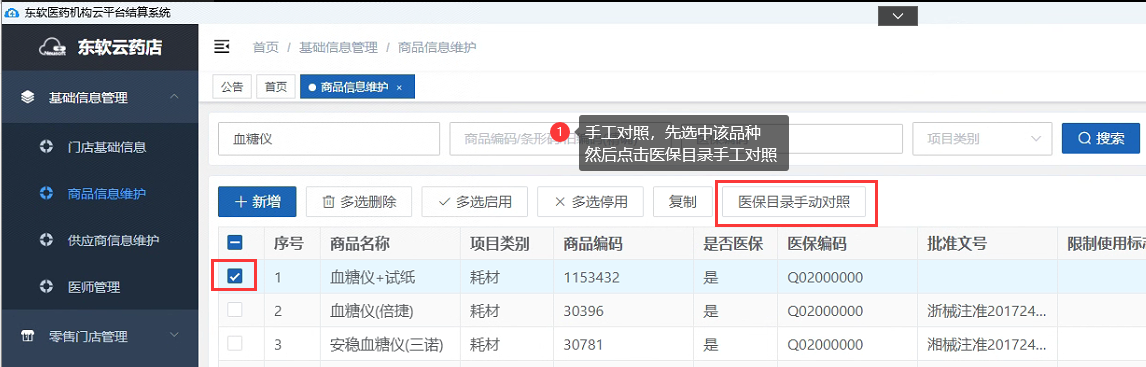The image size is (1146, 367).
Task: Click the 供应商信息维护 sidebar icon
Action: 46,240
